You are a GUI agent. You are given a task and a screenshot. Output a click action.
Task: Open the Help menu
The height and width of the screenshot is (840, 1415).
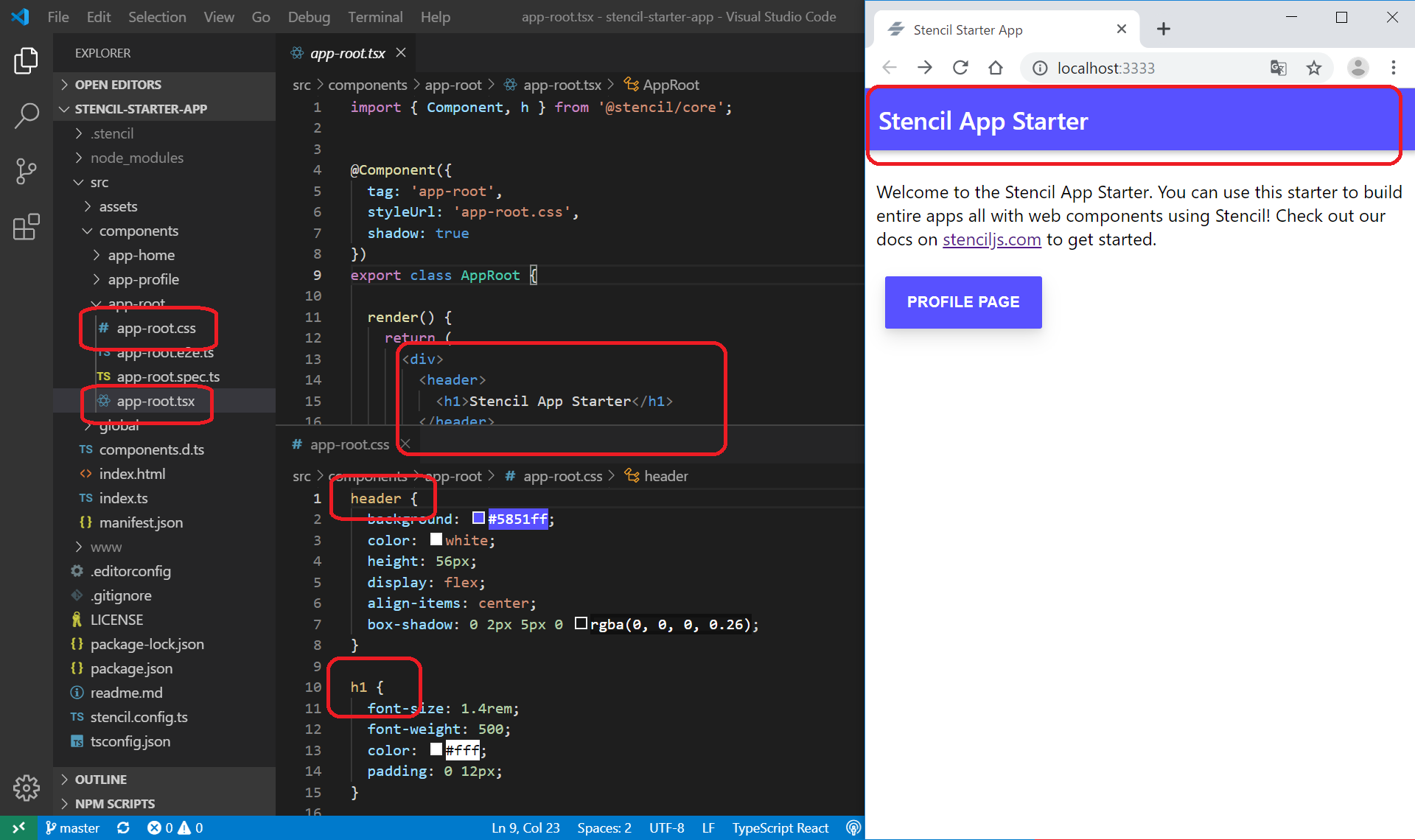tap(435, 16)
